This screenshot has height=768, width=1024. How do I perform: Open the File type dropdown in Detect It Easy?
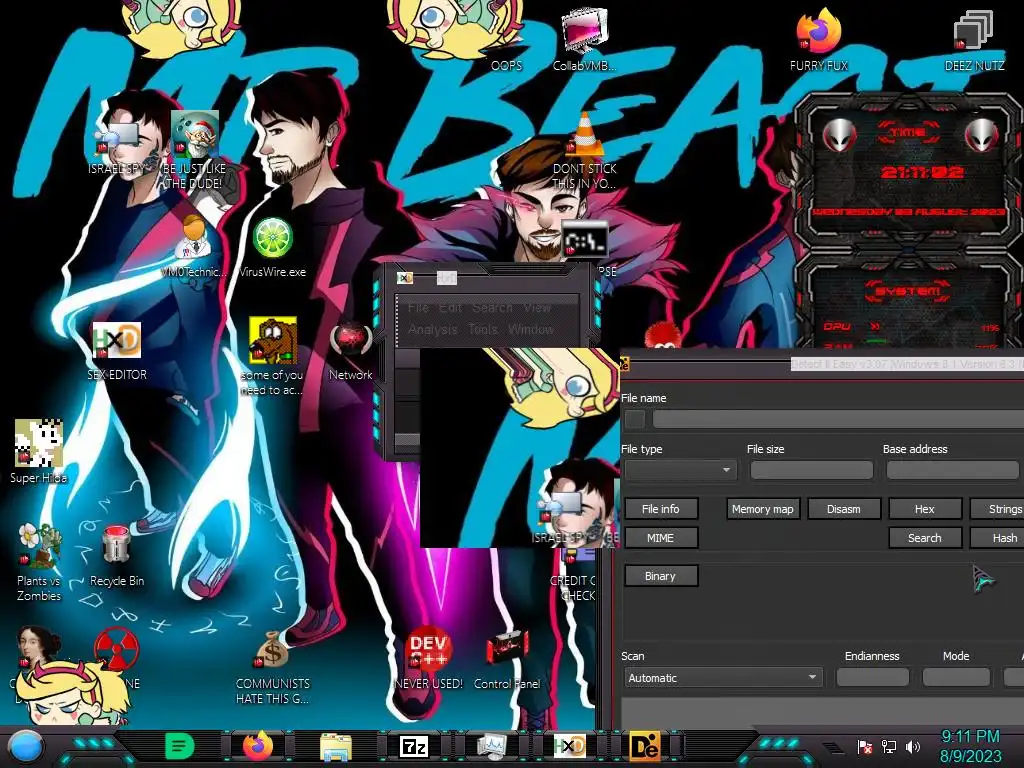pos(680,470)
